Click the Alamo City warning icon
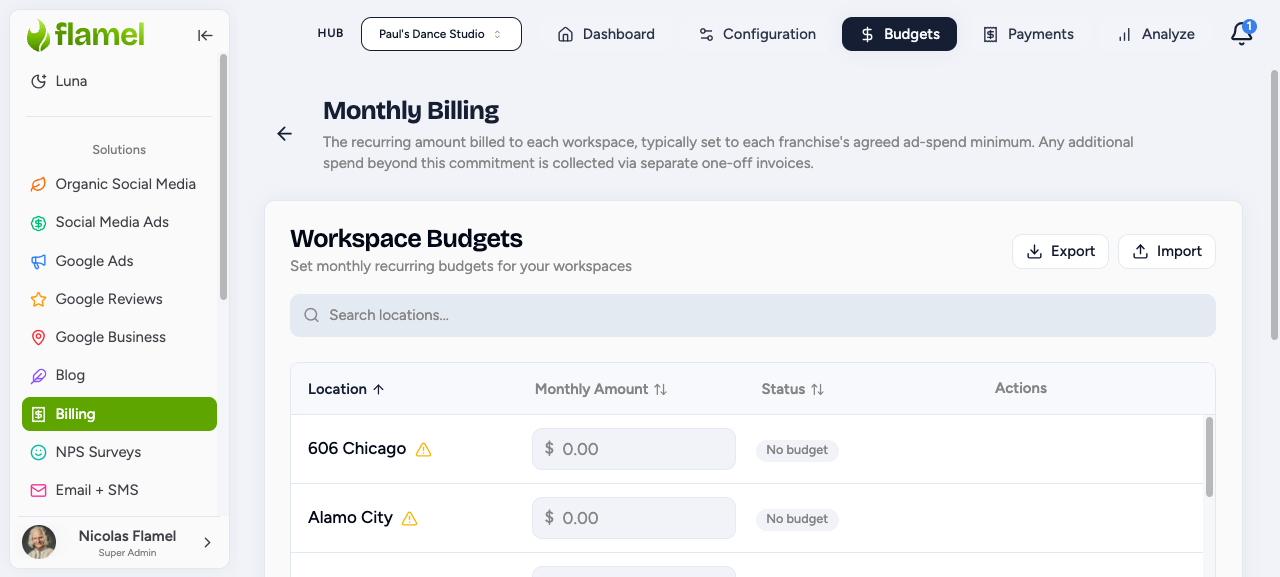Viewport: 1280px width, 577px height. tap(409, 519)
